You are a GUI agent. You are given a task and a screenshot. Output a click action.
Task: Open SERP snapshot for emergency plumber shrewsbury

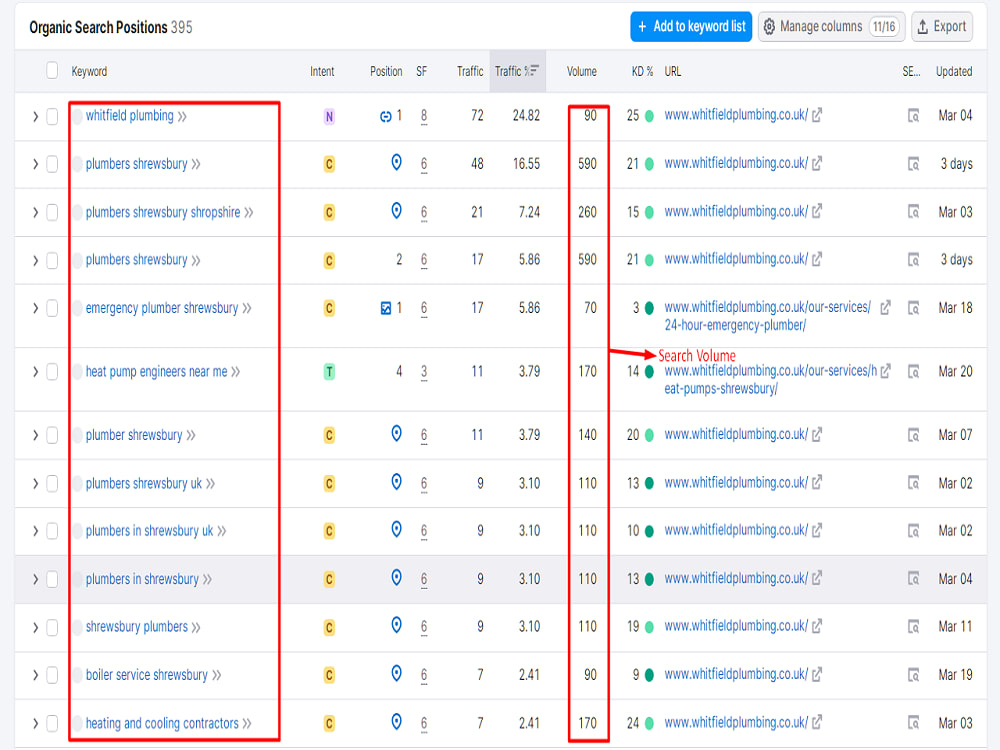point(913,308)
